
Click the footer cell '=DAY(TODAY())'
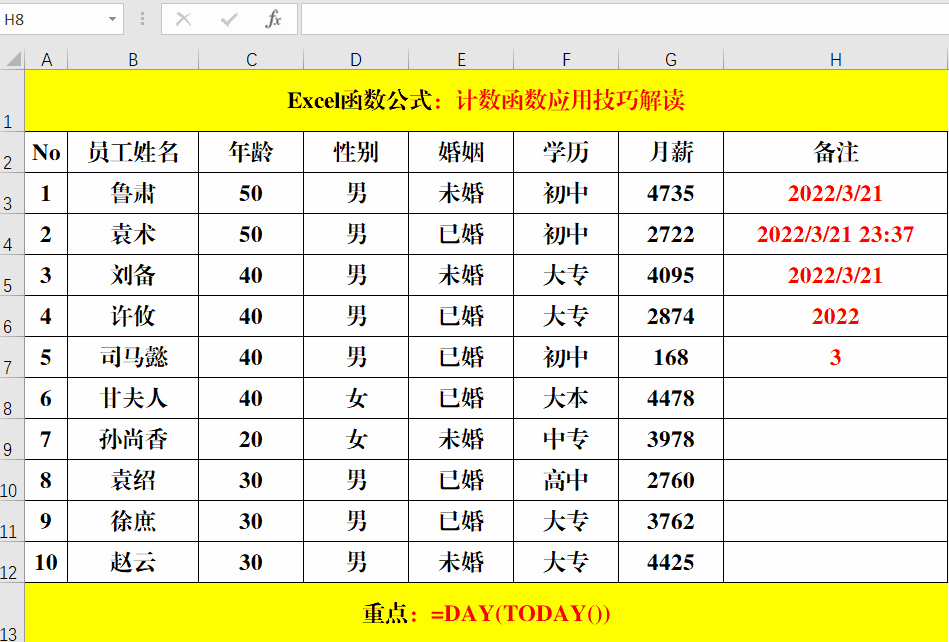tap(486, 613)
